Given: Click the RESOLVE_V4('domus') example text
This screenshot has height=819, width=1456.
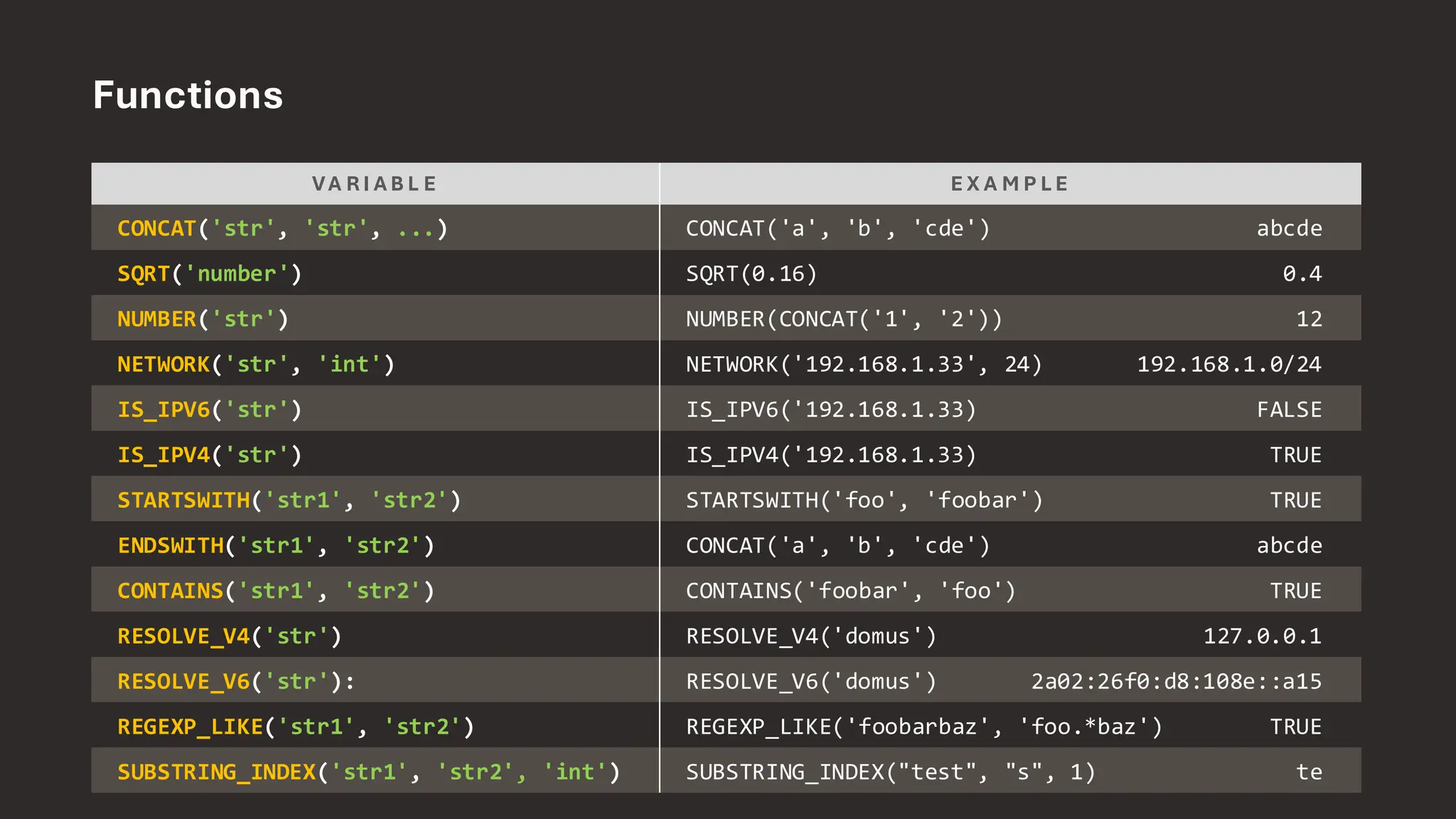Looking at the screenshot, I should point(811,636).
